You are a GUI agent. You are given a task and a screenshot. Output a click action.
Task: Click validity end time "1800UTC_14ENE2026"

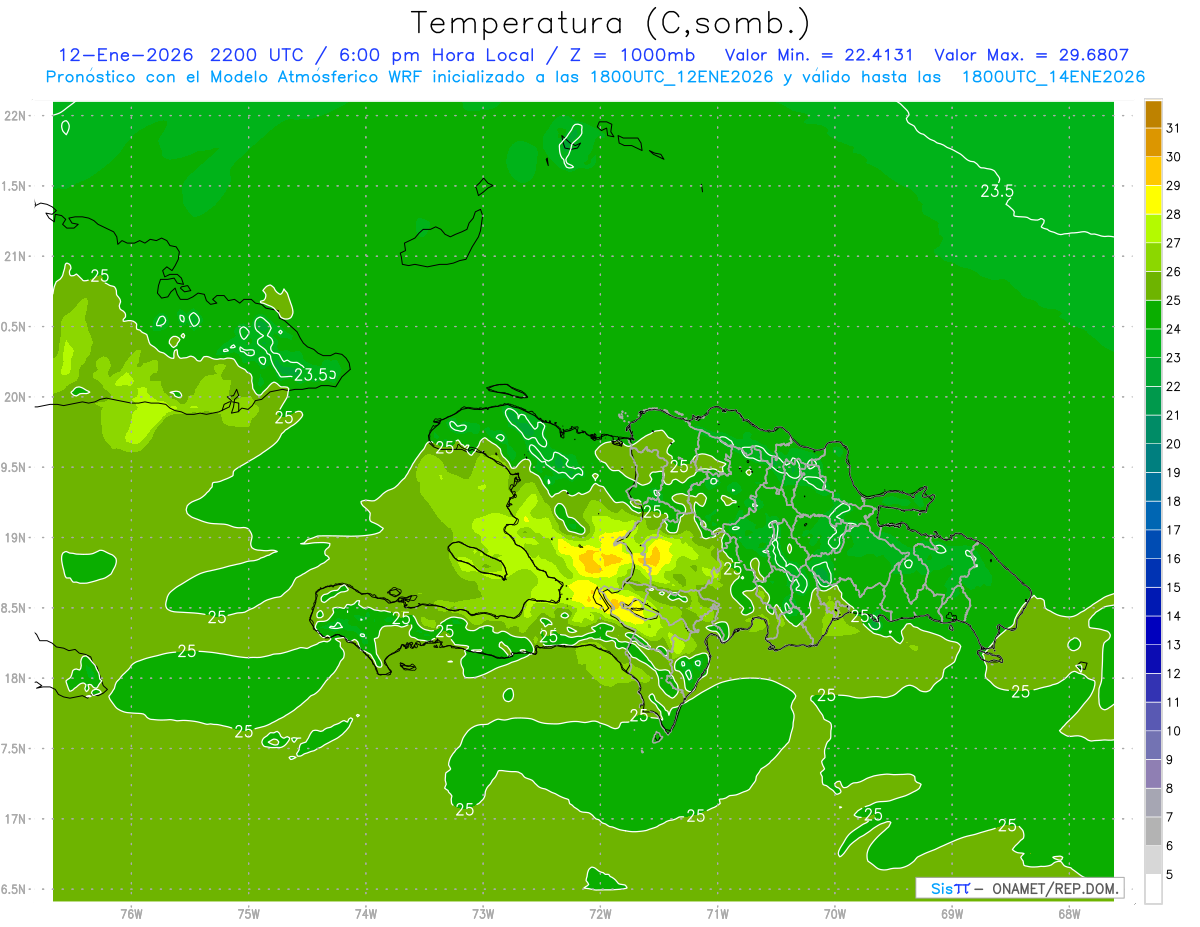1053,77
